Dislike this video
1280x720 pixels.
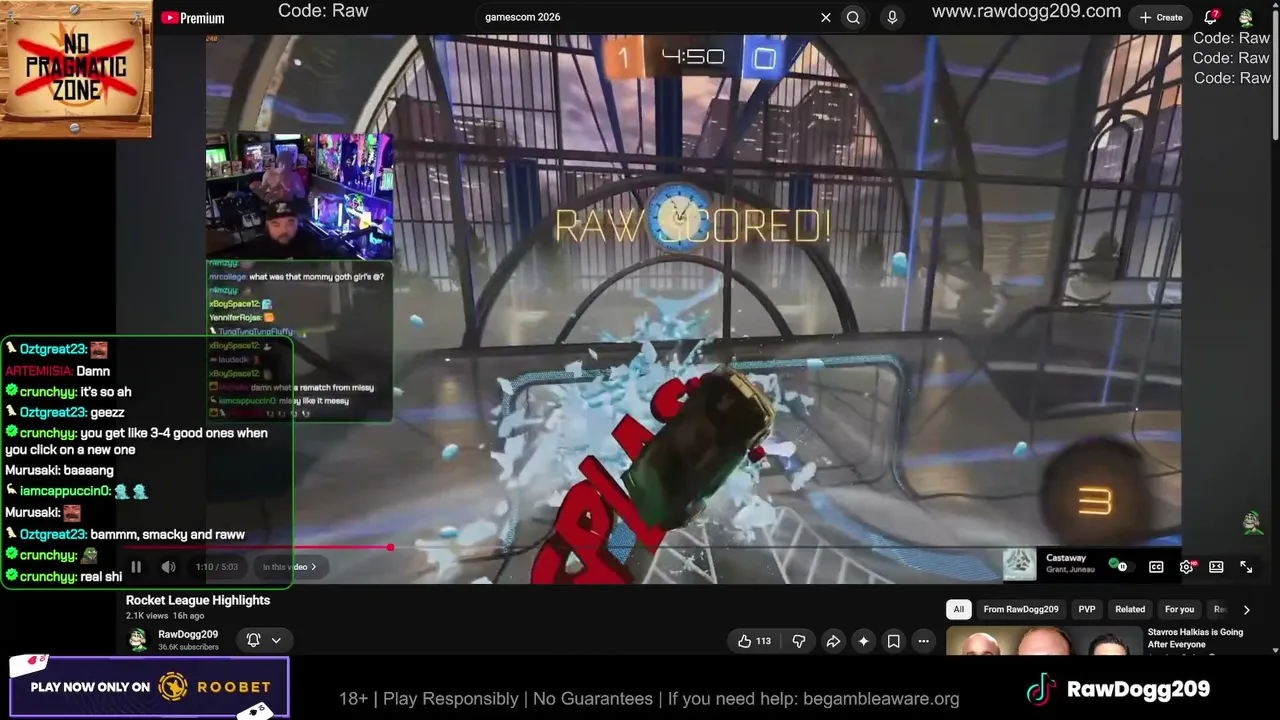pos(798,641)
